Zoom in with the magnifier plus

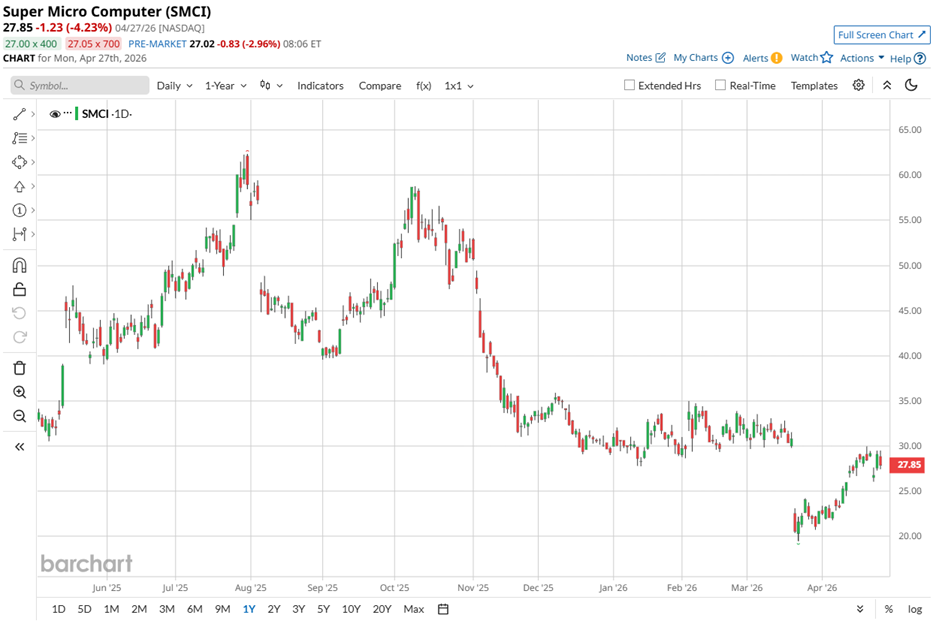pos(19,392)
